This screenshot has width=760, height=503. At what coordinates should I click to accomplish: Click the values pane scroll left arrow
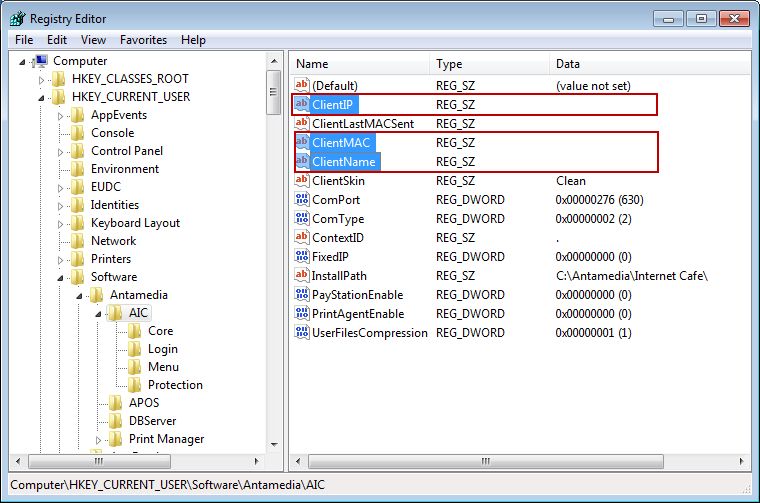tap(298, 461)
